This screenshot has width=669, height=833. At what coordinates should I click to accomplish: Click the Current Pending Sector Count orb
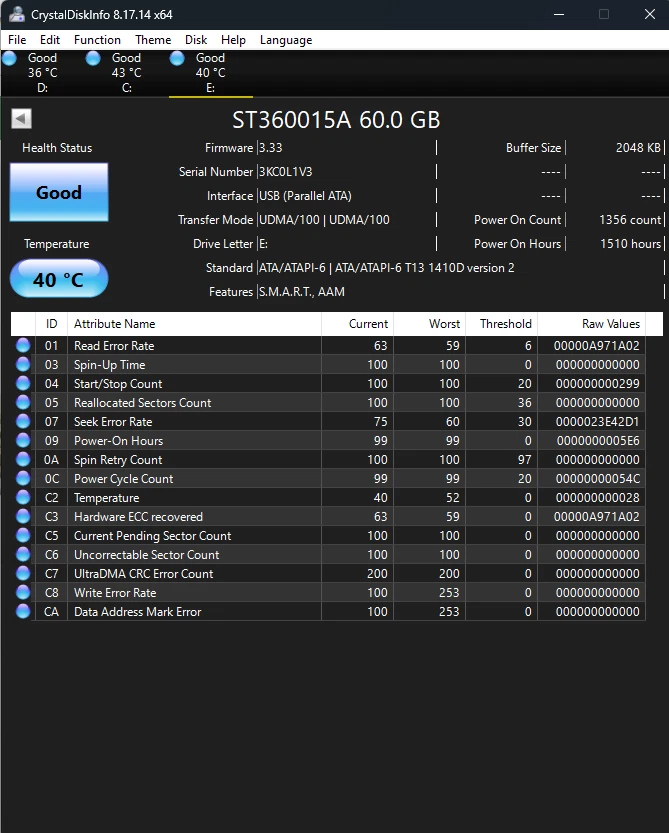[x=23, y=536]
